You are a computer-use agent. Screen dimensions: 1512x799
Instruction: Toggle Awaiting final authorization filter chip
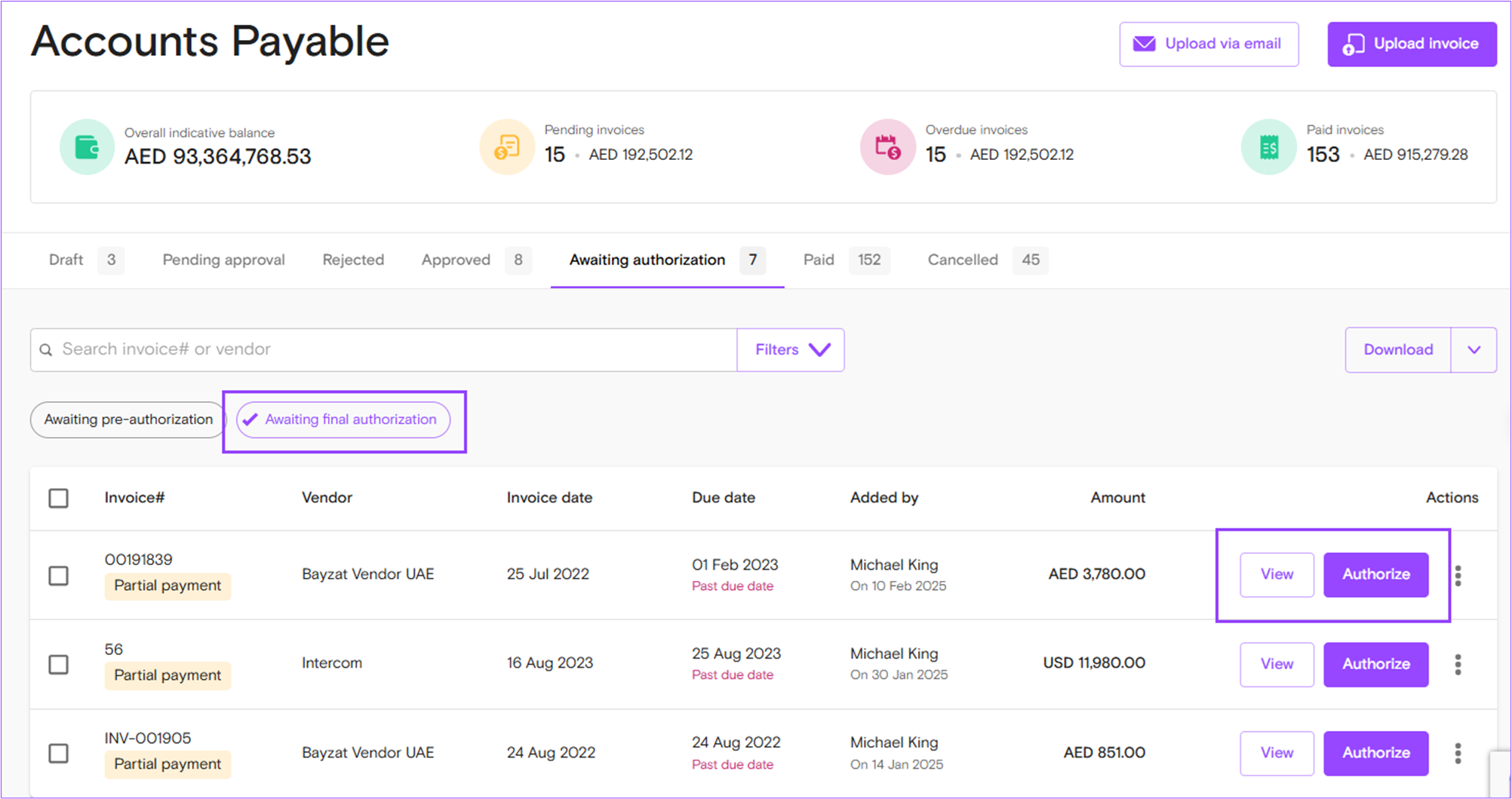[343, 419]
